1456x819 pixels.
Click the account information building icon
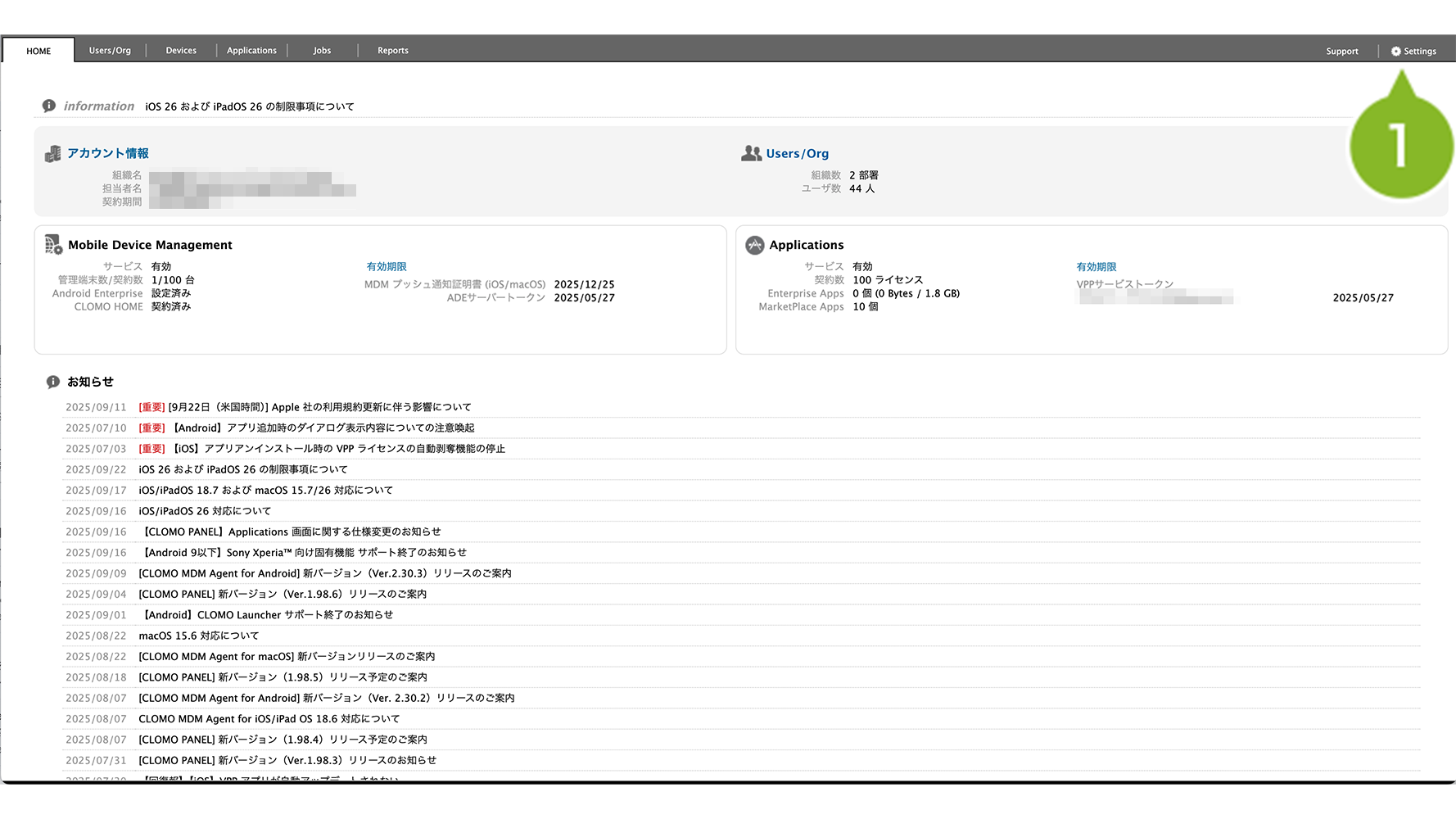click(x=53, y=154)
